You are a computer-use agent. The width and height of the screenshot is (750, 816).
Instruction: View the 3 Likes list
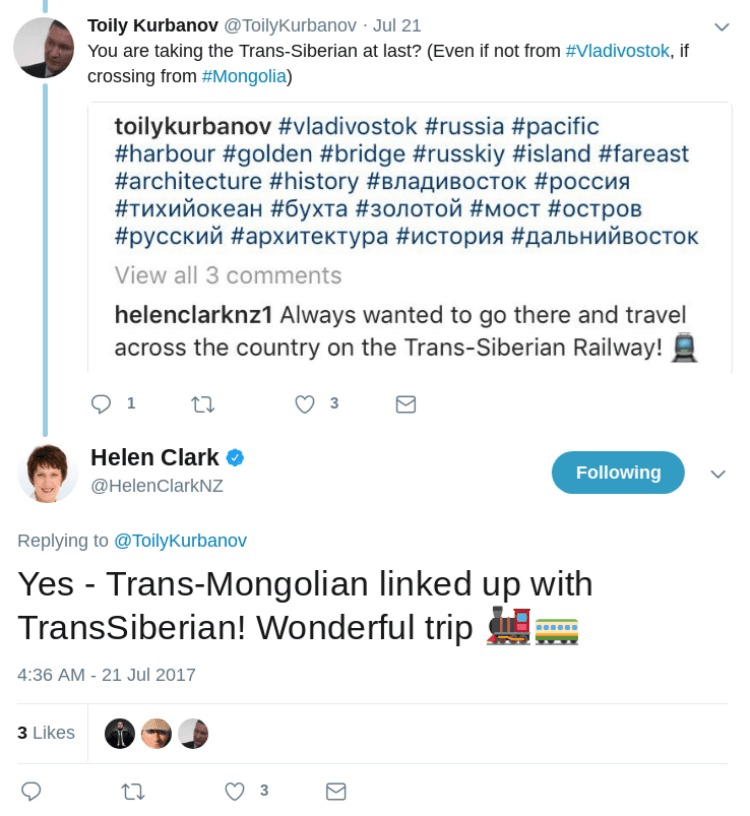(x=46, y=733)
